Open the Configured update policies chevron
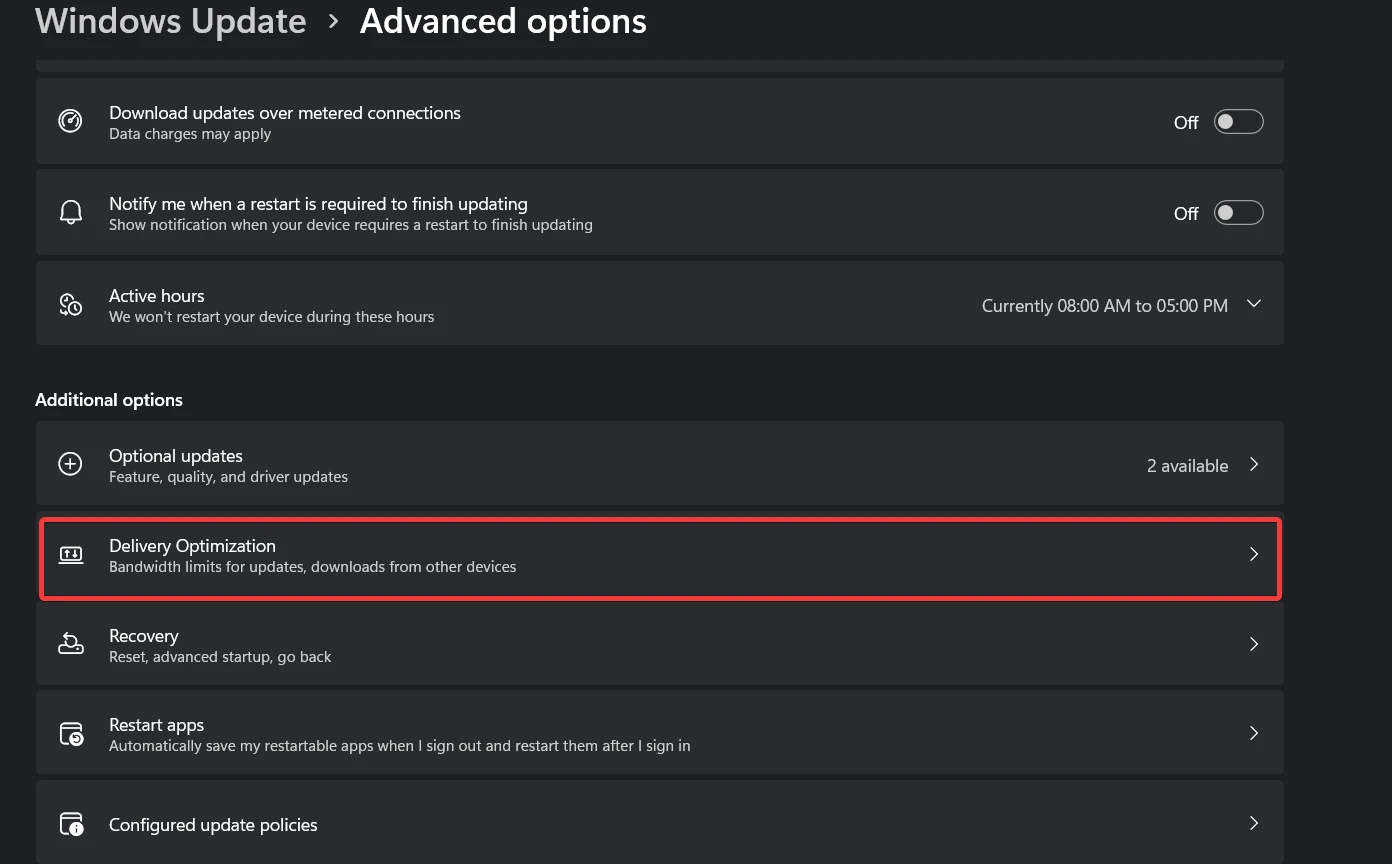The width and height of the screenshot is (1392, 864). tap(1254, 823)
